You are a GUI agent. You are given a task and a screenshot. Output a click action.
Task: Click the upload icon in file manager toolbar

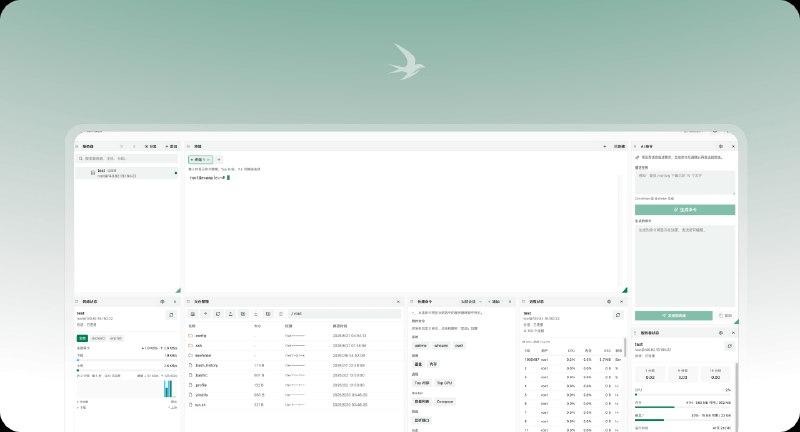click(230, 314)
